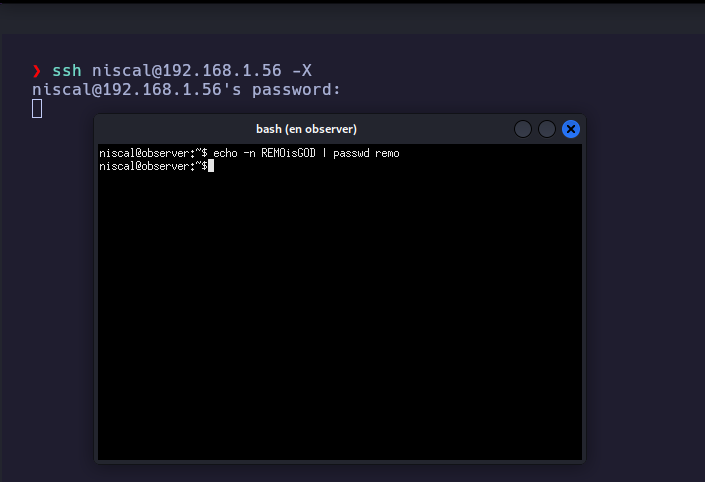Minimize the bash (en observer) window
This screenshot has width=705, height=482.
523,129
